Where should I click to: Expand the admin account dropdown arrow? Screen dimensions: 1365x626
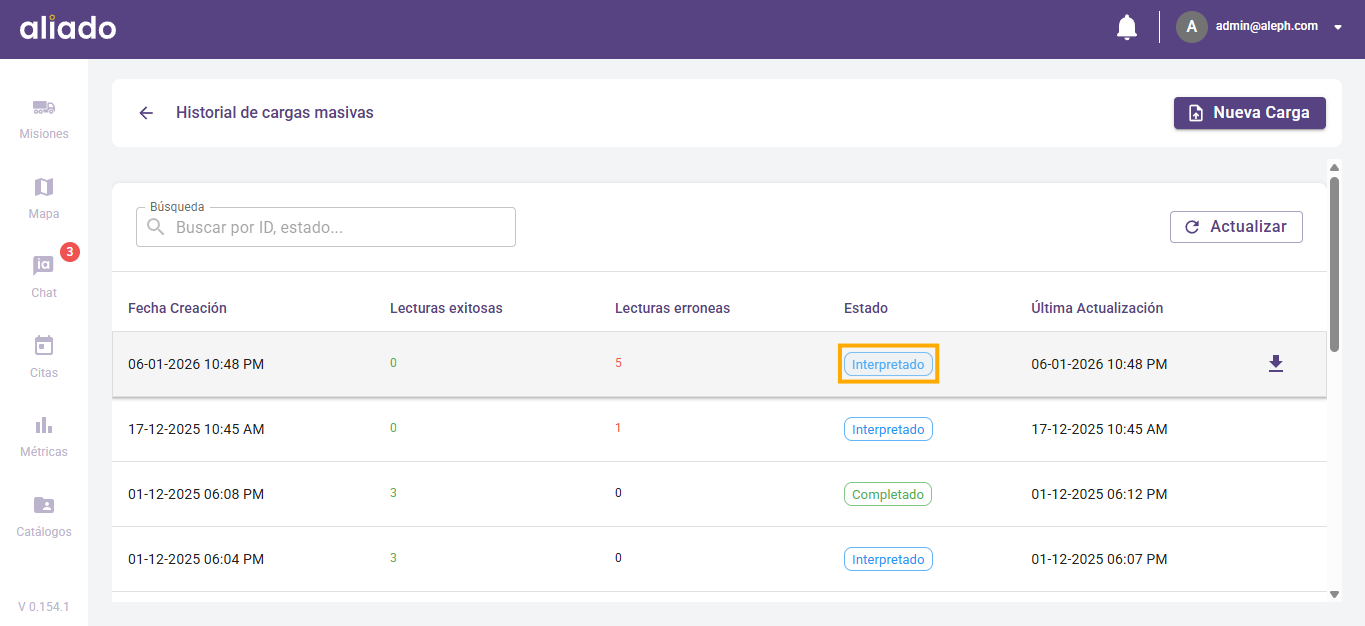pos(1338,28)
